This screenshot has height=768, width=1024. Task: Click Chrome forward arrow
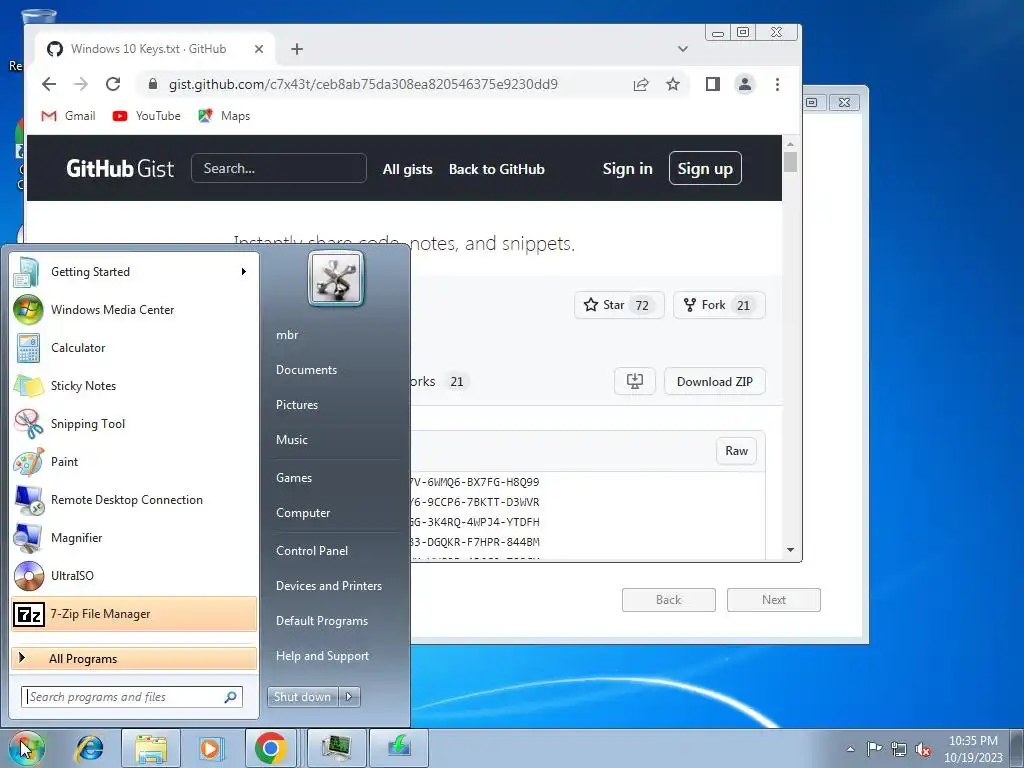81,84
